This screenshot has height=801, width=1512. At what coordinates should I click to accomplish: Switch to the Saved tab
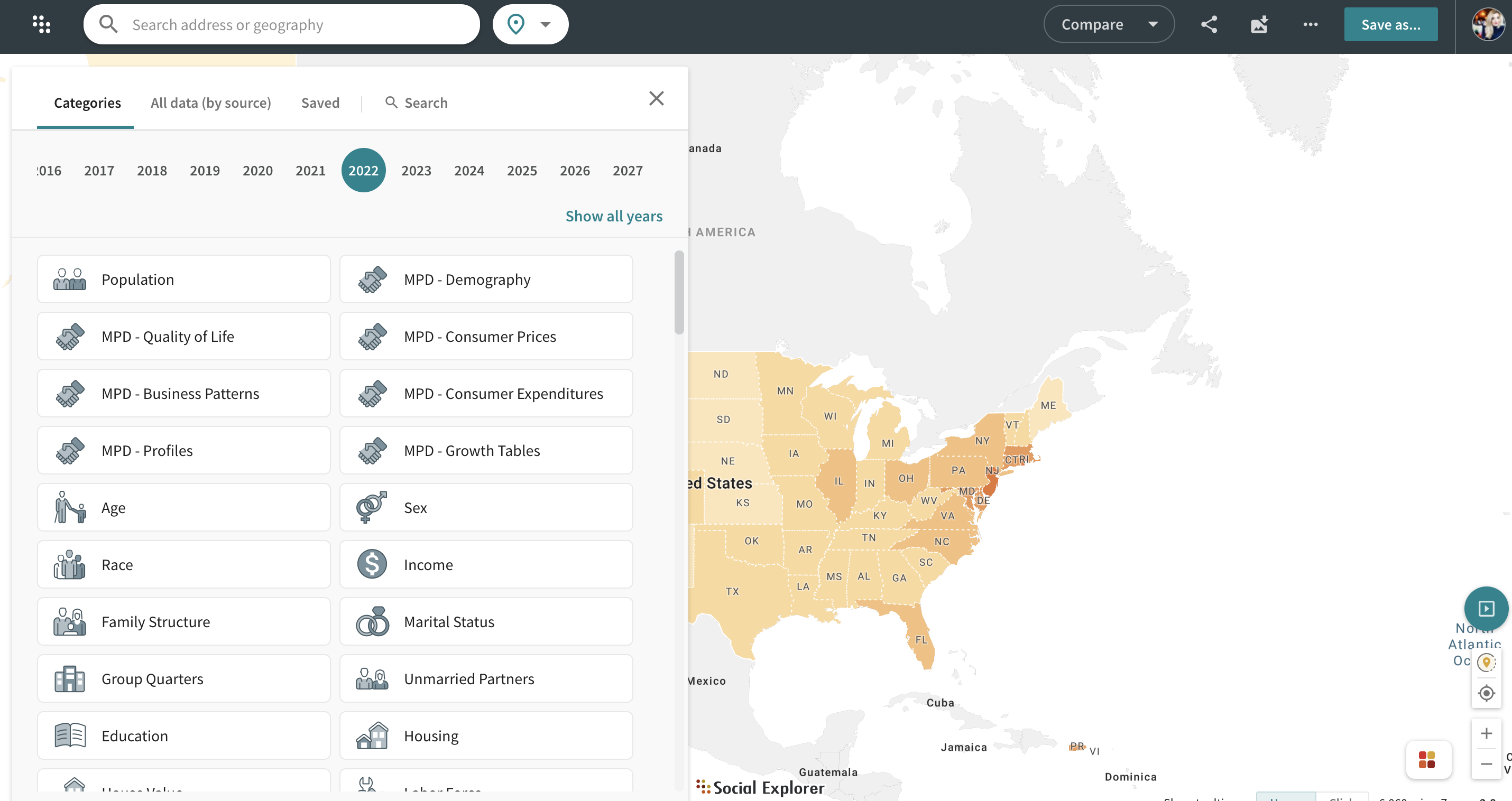pos(320,103)
